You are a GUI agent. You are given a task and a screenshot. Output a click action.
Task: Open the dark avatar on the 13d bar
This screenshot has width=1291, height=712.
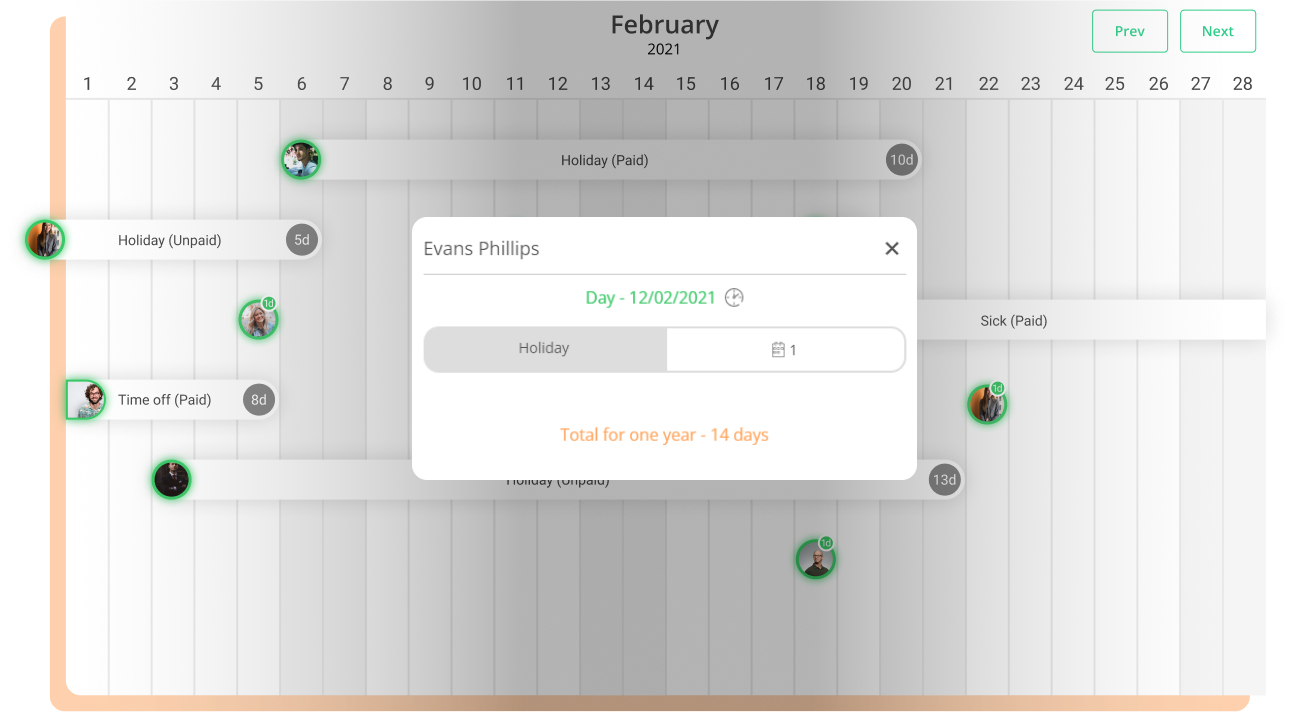click(x=171, y=480)
